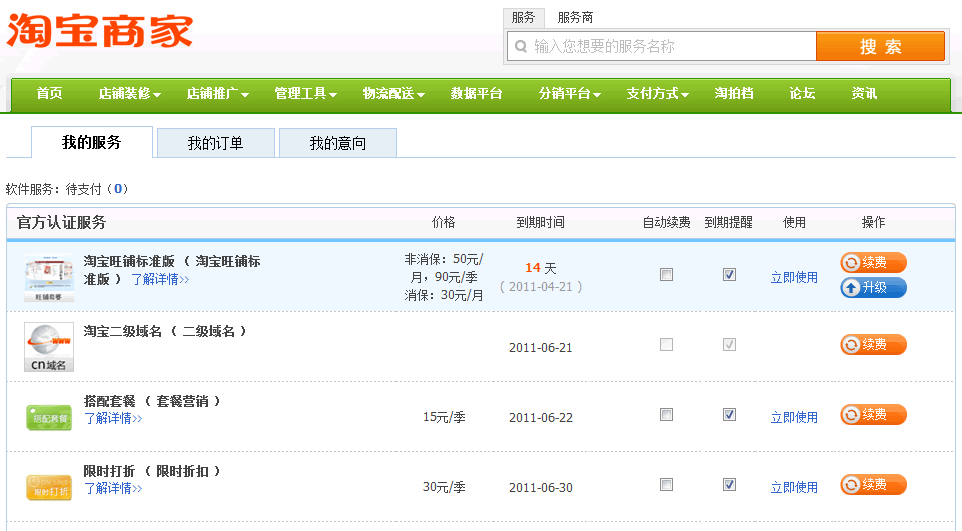Click the 15元/季 price text
This screenshot has height=531, width=962.
[444, 417]
